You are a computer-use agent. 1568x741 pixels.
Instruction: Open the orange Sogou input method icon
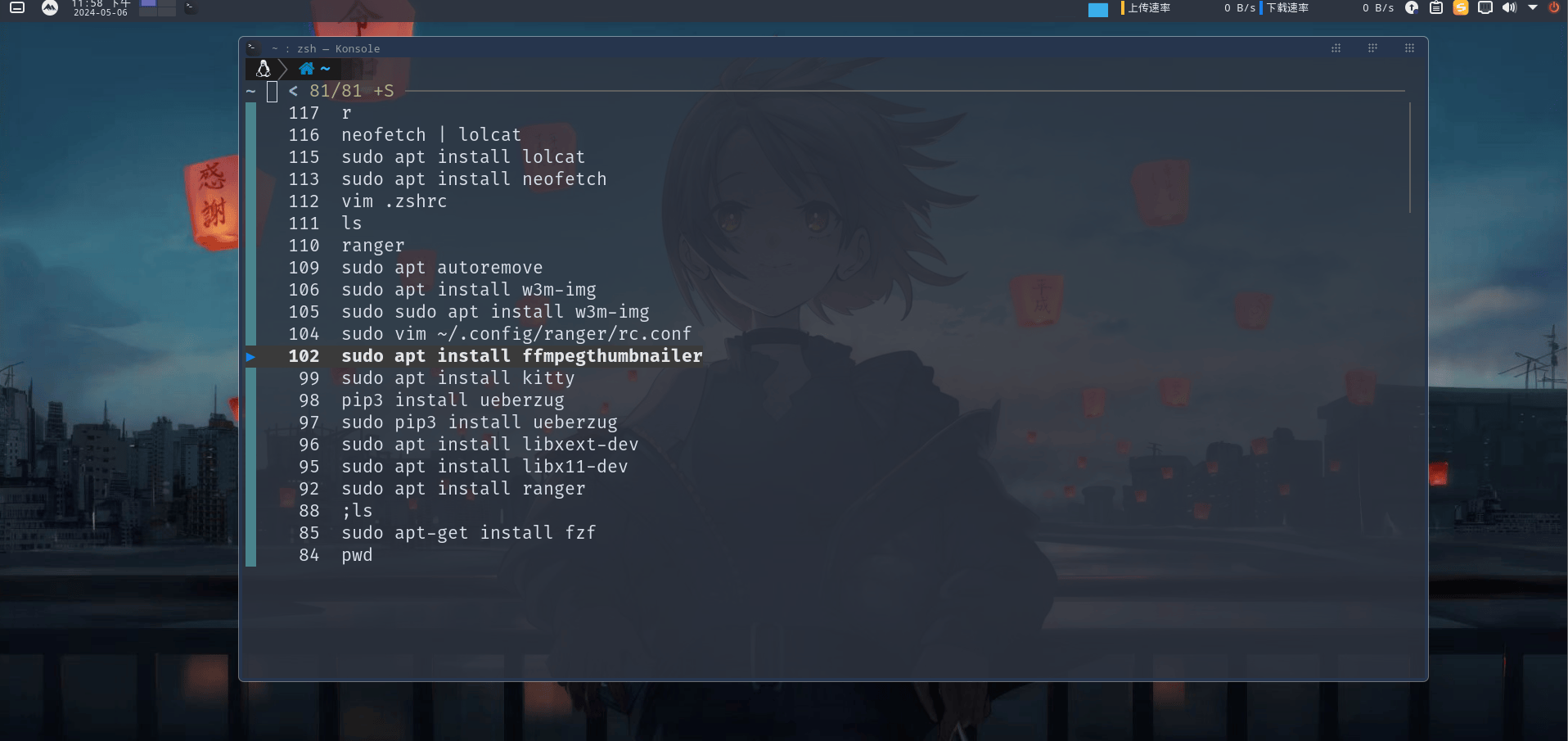(1461, 8)
